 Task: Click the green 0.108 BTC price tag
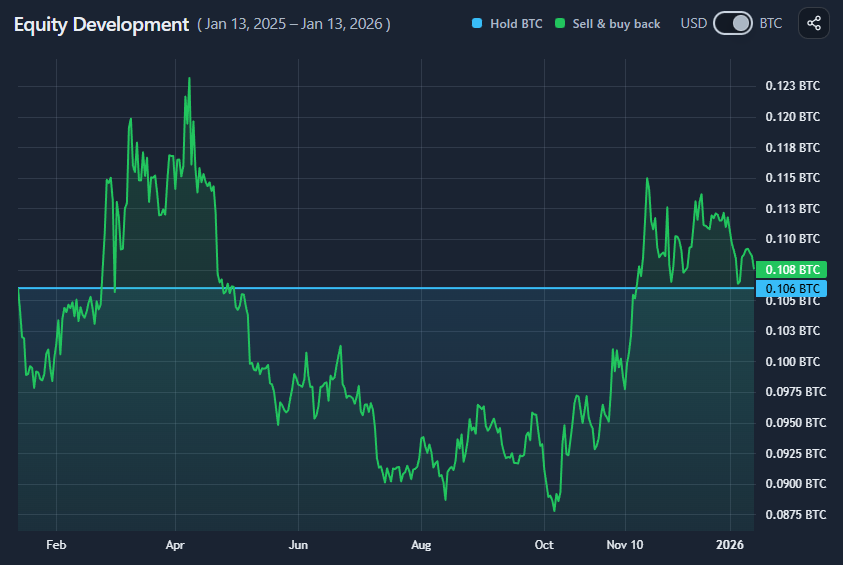tap(791, 270)
